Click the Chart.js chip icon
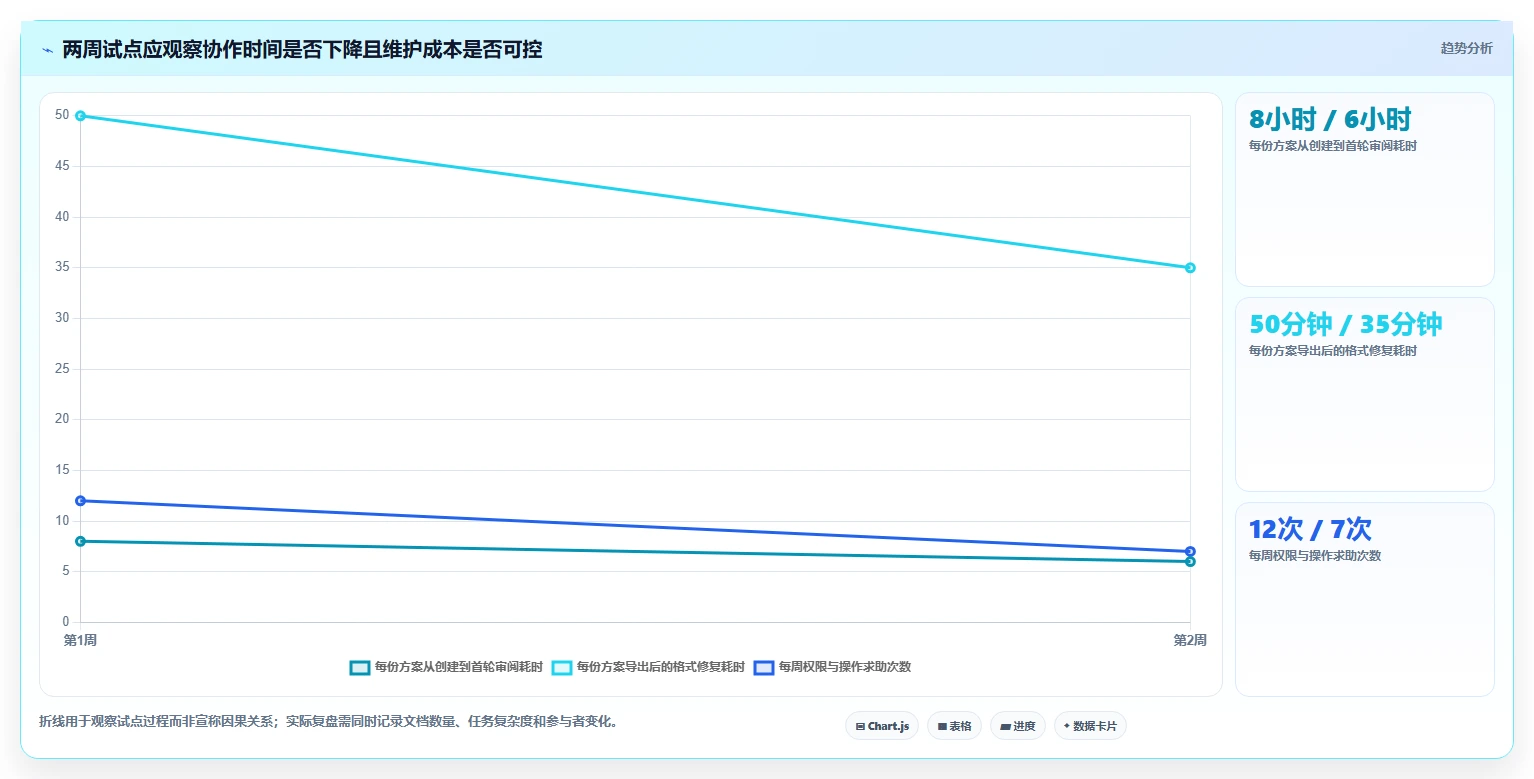 tap(860, 727)
